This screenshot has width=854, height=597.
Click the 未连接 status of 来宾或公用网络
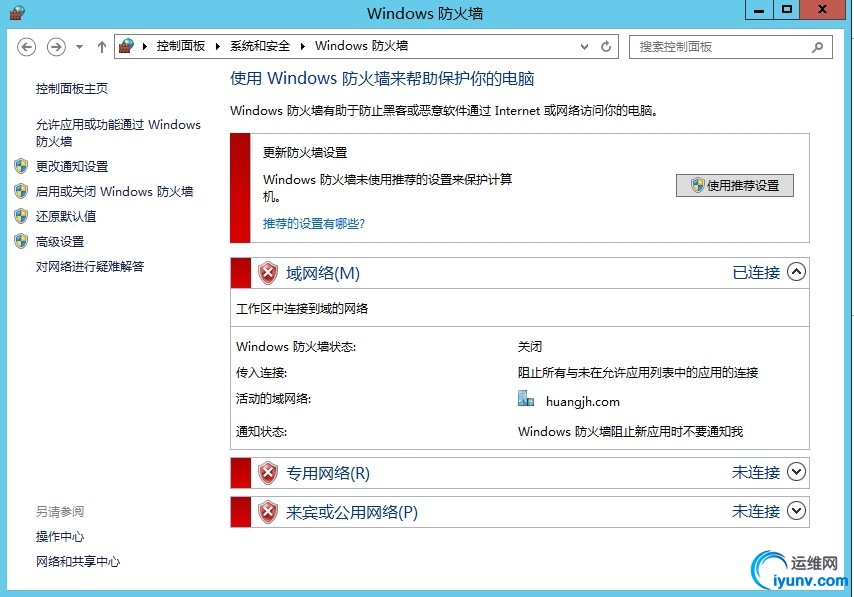(x=756, y=511)
